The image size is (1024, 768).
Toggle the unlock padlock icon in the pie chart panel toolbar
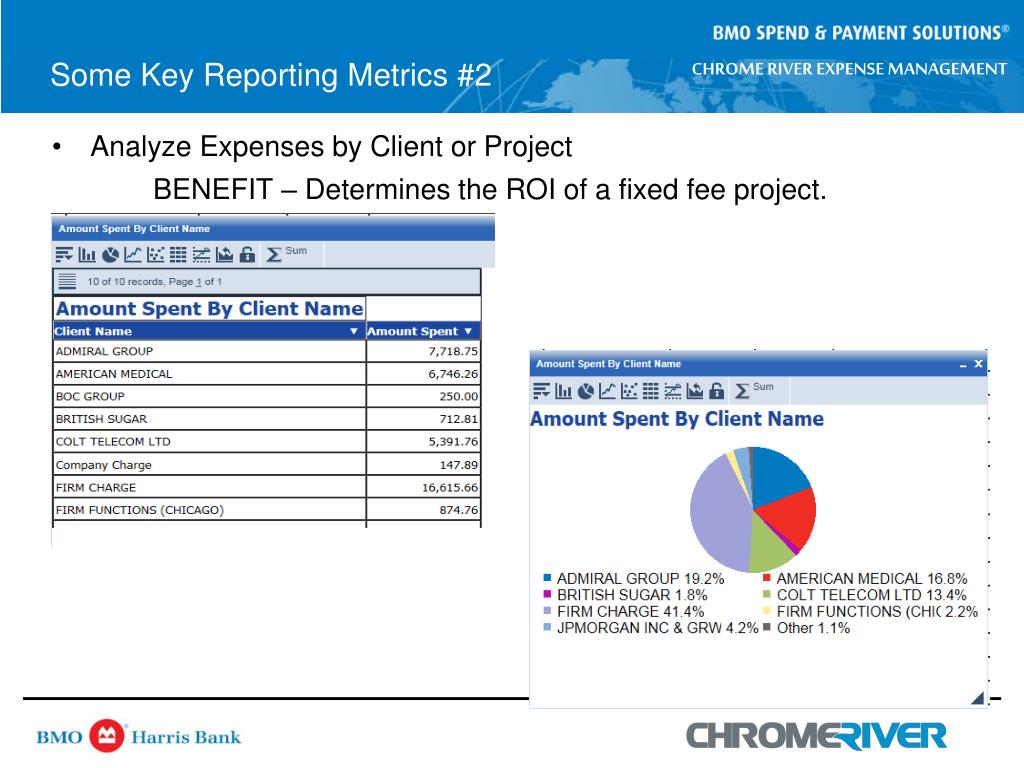click(717, 391)
